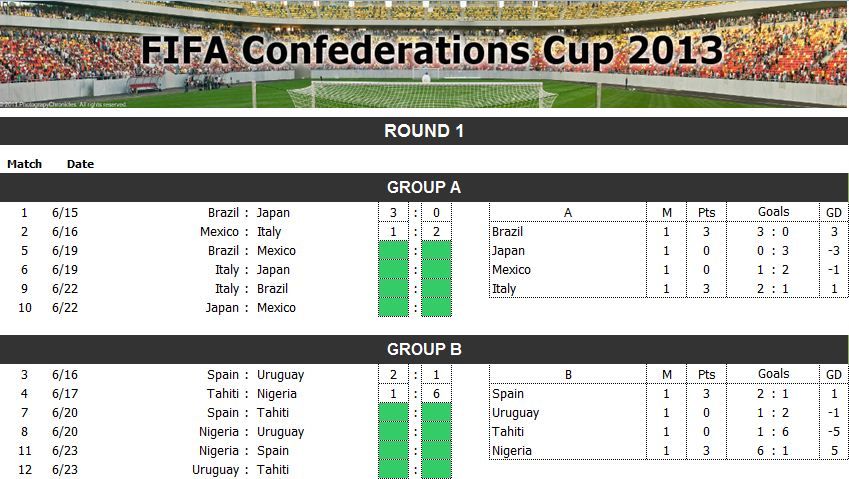The image size is (849, 479).
Task: Select Brazil home score cell for match 5
Action: coord(394,251)
